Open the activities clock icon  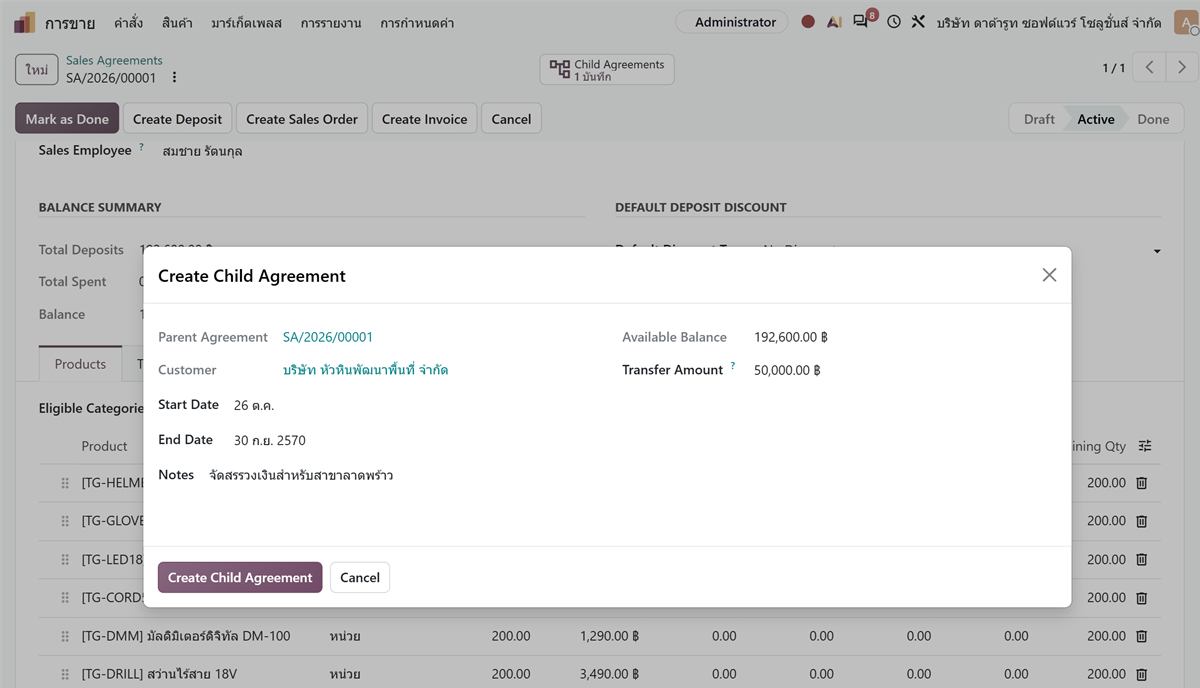[x=894, y=22]
